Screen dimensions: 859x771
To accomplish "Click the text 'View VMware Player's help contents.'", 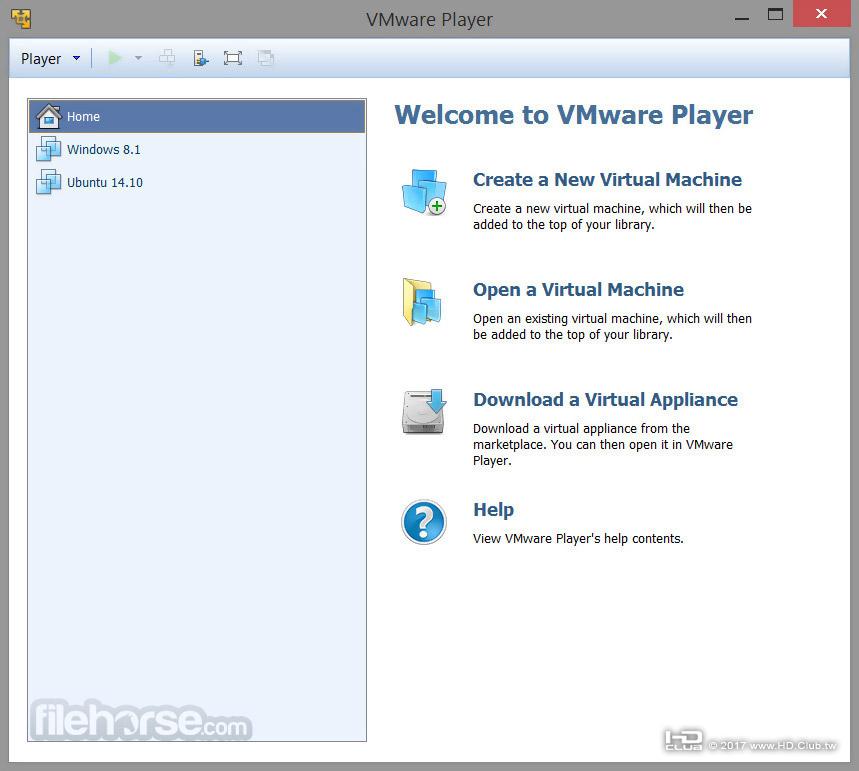I will (578, 539).
